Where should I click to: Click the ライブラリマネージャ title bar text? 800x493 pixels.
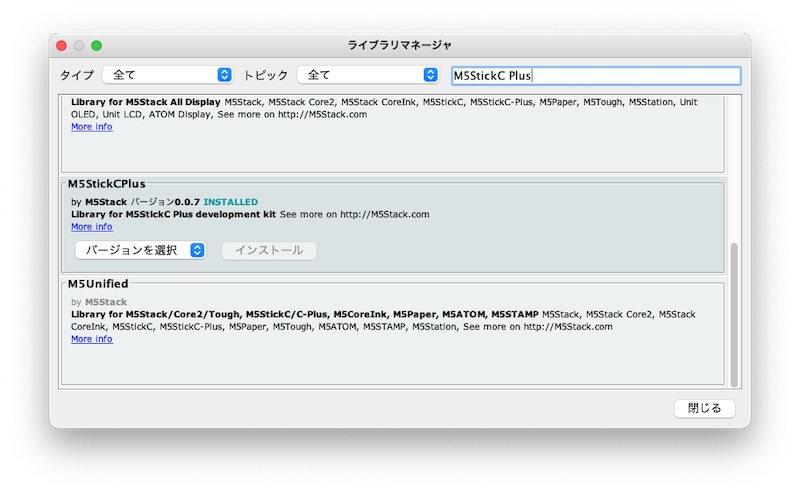[x=399, y=45]
